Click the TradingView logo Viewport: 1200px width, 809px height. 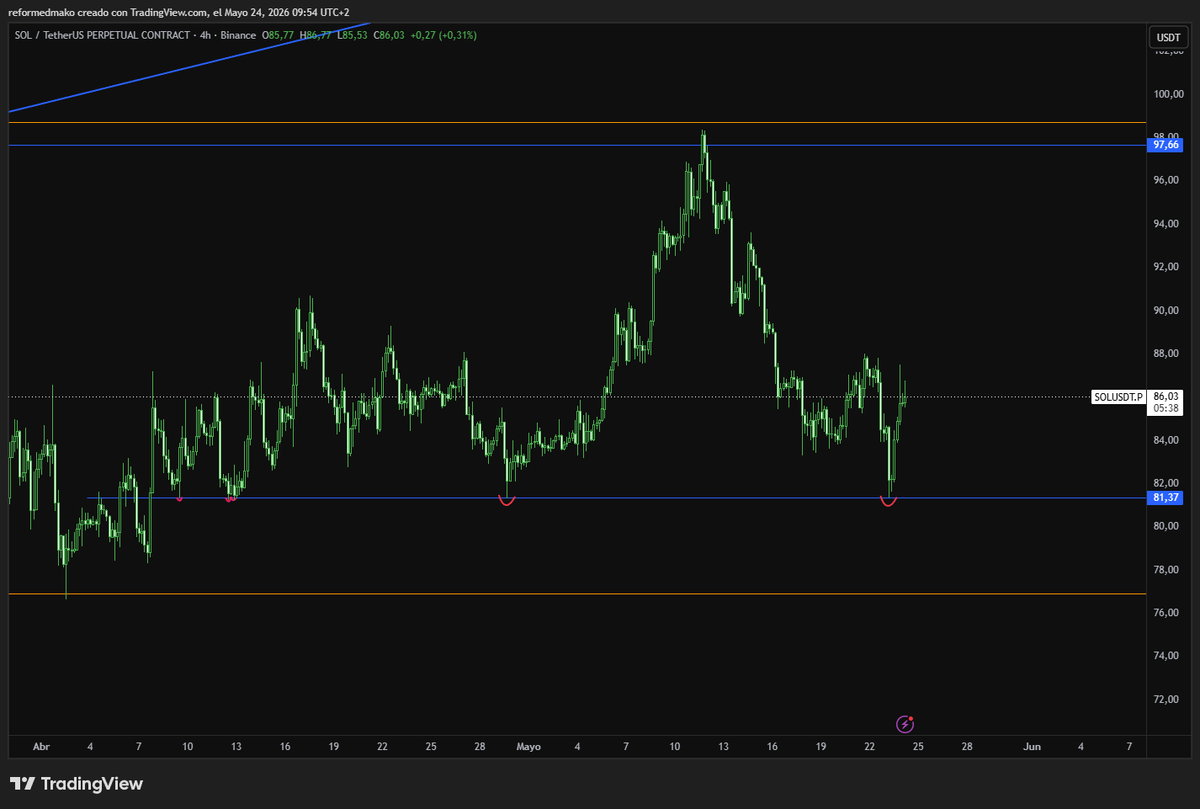[x=76, y=784]
